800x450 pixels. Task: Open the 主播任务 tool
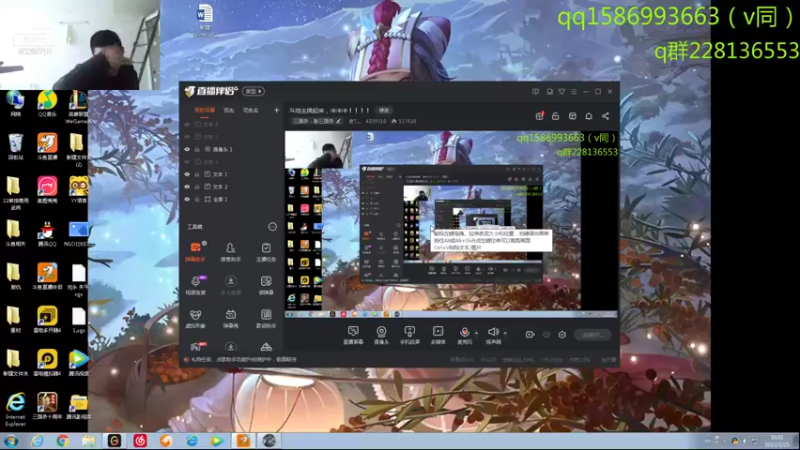[x=266, y=252]
